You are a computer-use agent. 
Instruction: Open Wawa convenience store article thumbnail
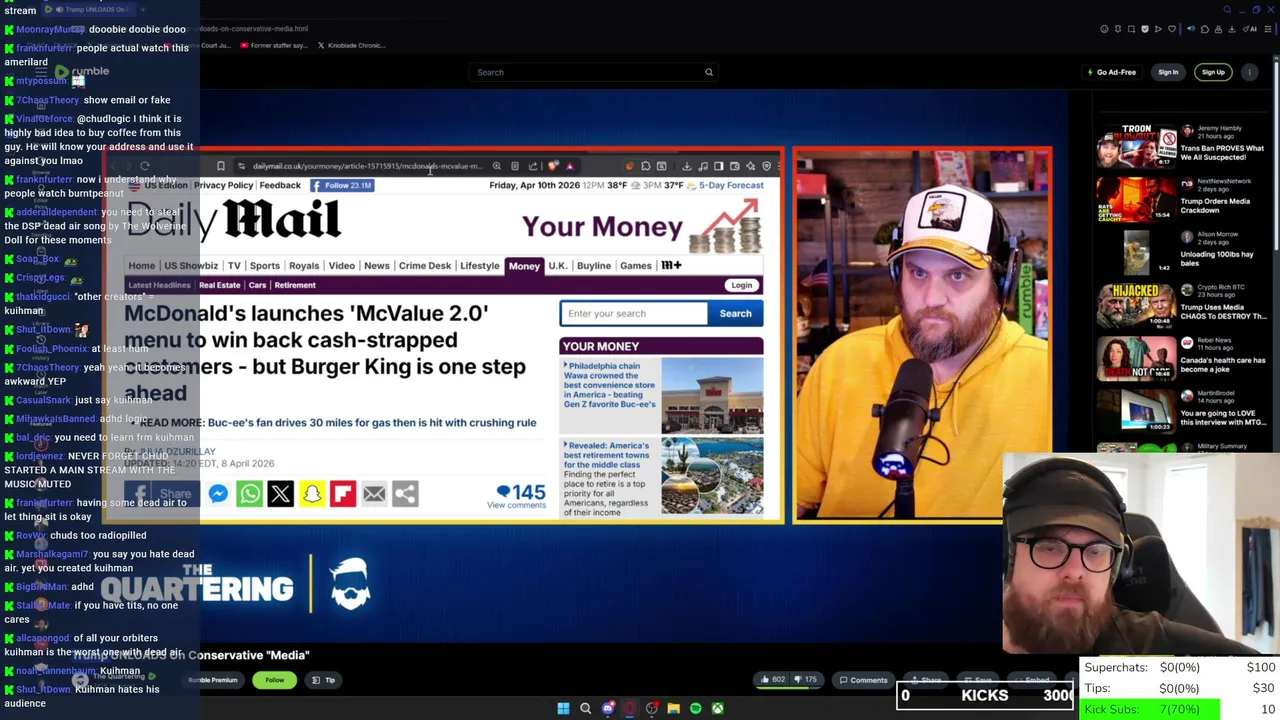712,394
